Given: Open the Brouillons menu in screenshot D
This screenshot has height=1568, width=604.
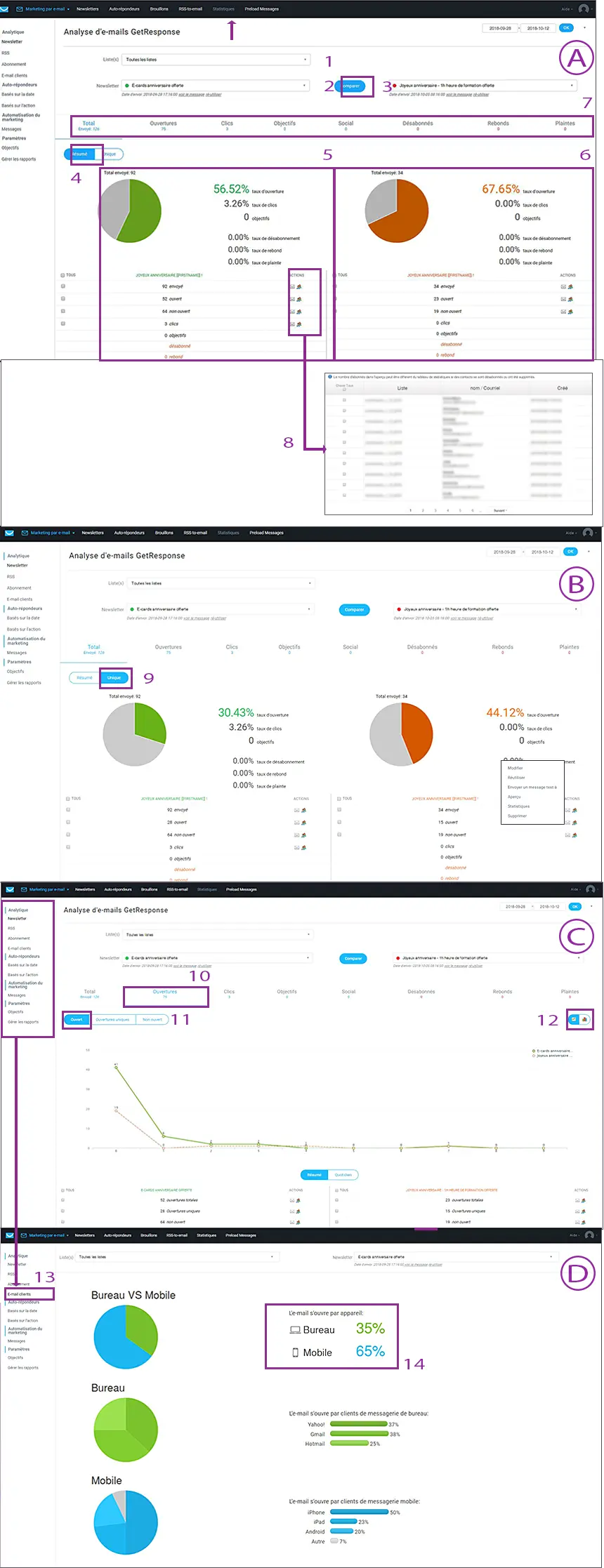Looking at the screenshot, I should (149, 1235).
